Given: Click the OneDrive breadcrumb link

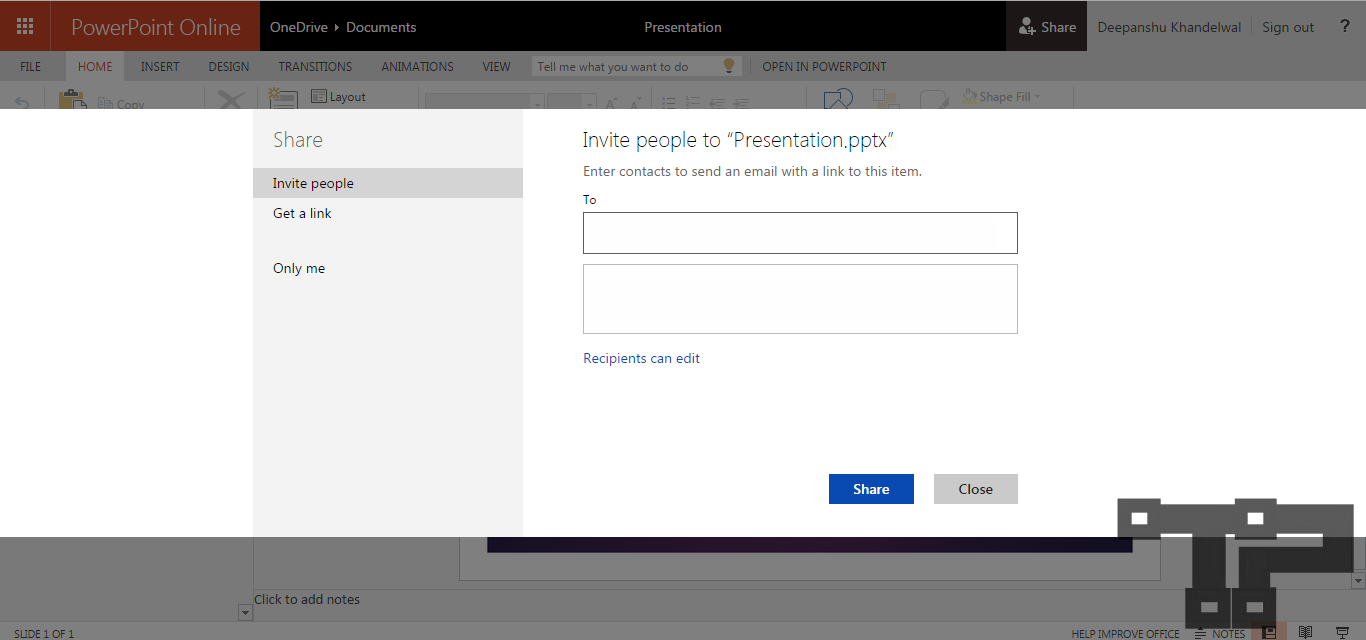Looking at the screenshot, I should point(299,27).
